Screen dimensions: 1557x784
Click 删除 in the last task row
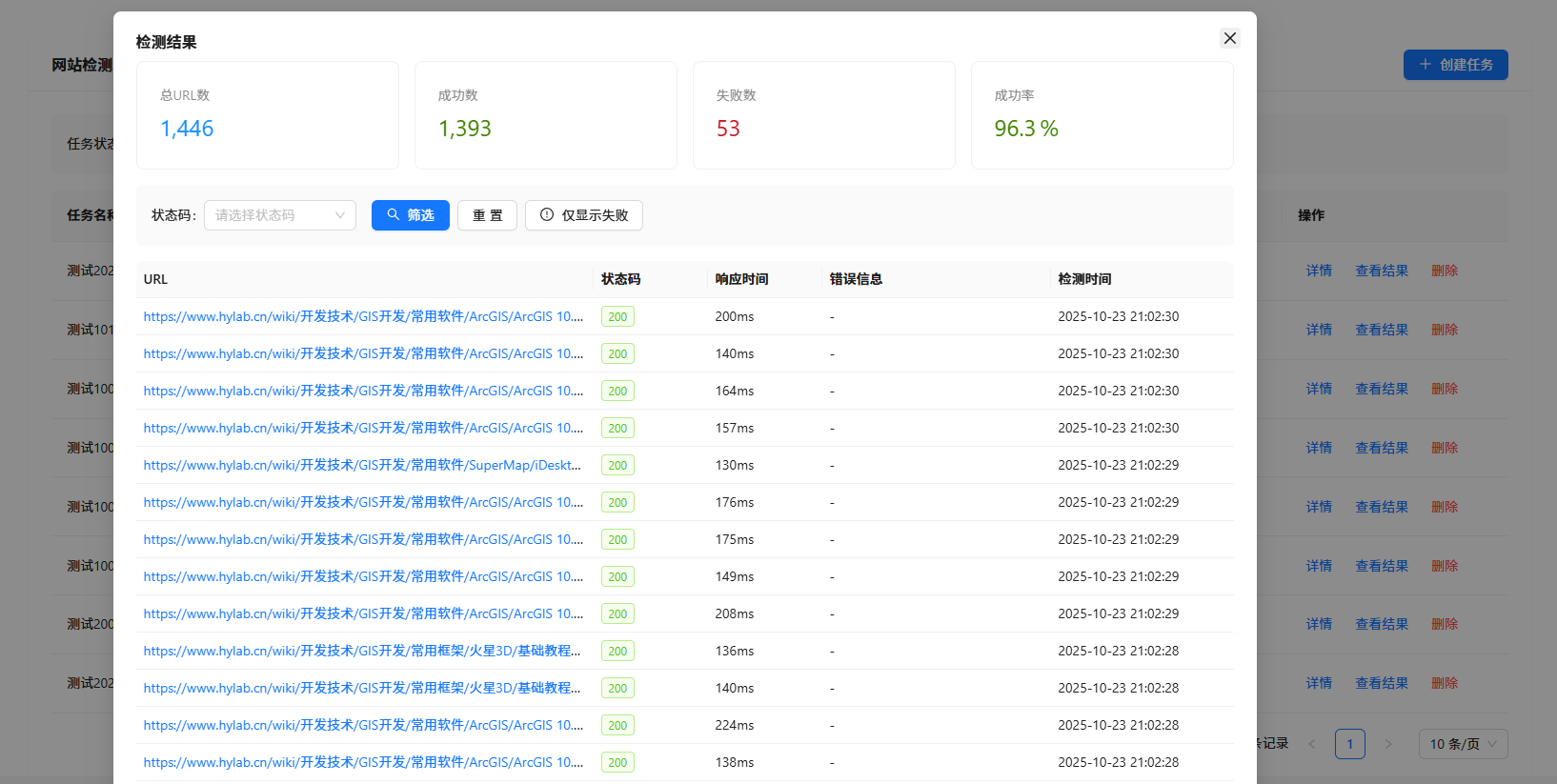[x=1445, y=683]
